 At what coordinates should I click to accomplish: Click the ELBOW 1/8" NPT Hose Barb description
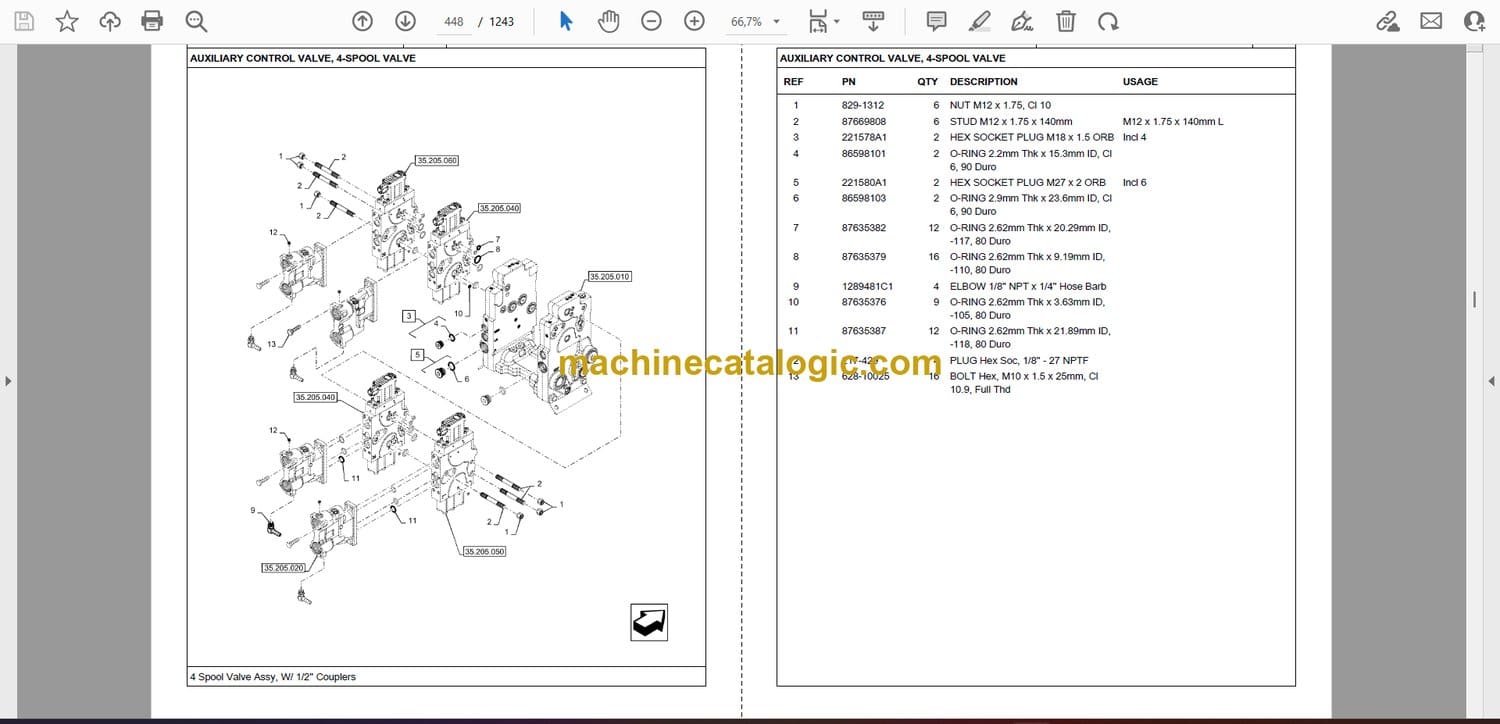[x=1028, y=286]
